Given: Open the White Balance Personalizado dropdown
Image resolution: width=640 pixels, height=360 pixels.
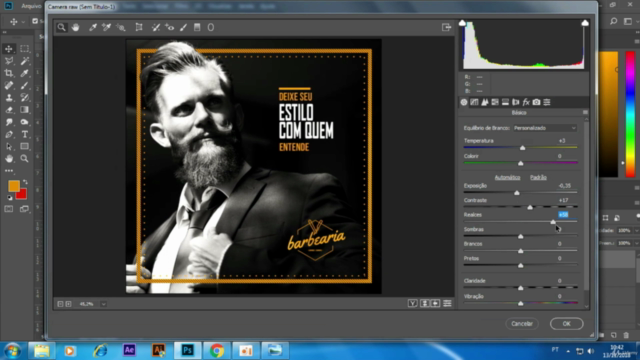Looking at the screenshot, I should coord(545,128).
